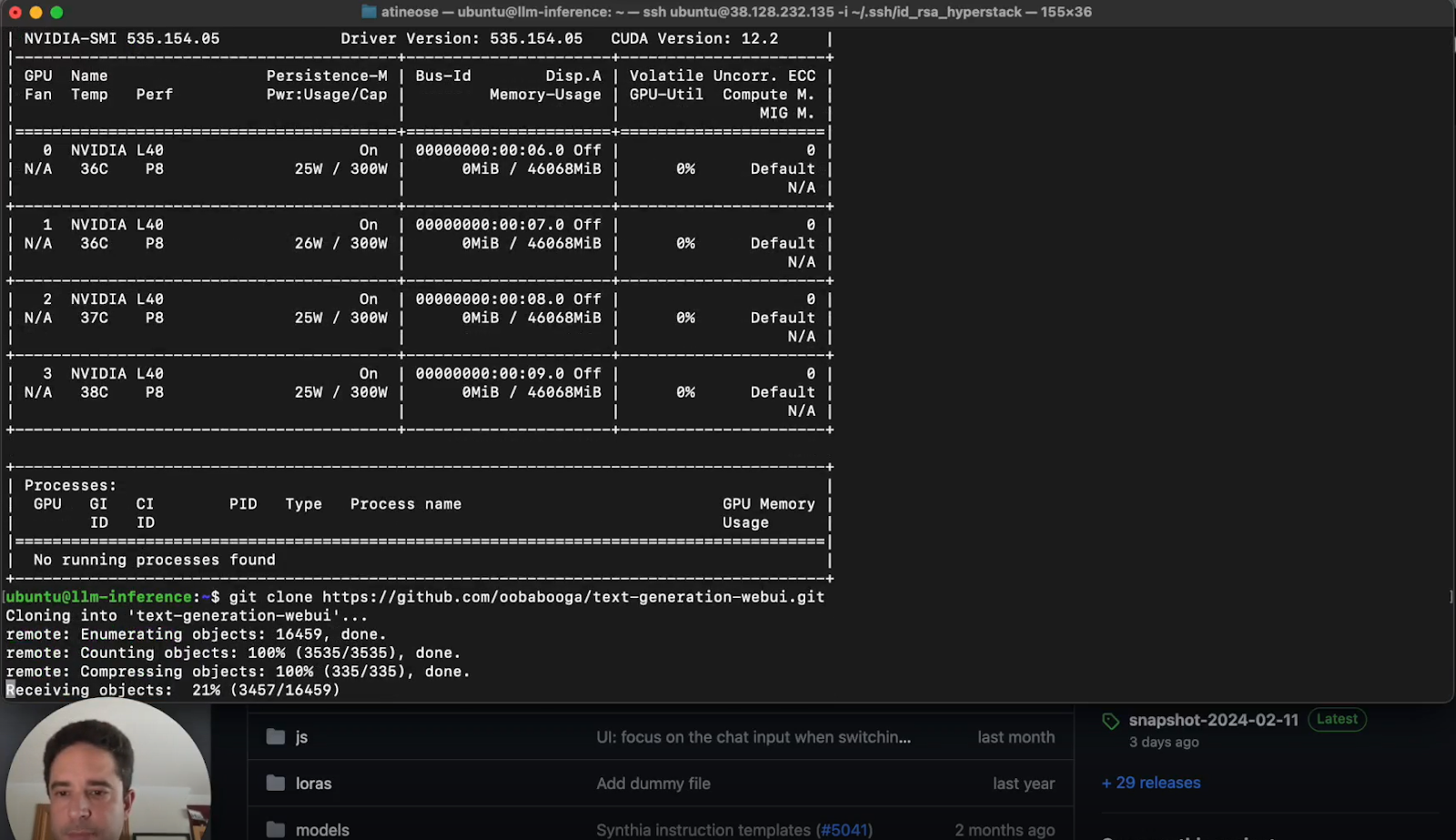This screenshot has height=840, width=1456.
Task: Minimize the terminal with the yellow button
Action: tap(35, 12)
